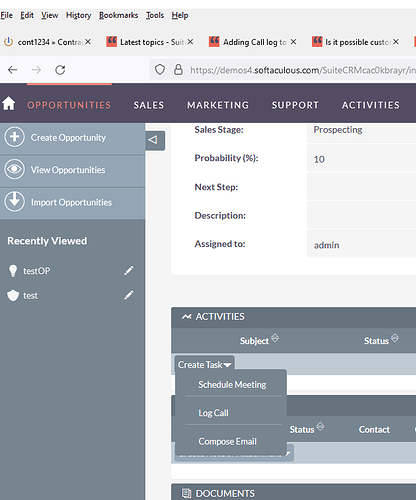
Task: Collapse the ACTIVITIES subpanel header
Action: pyautogui.click(x=293, y=317)
